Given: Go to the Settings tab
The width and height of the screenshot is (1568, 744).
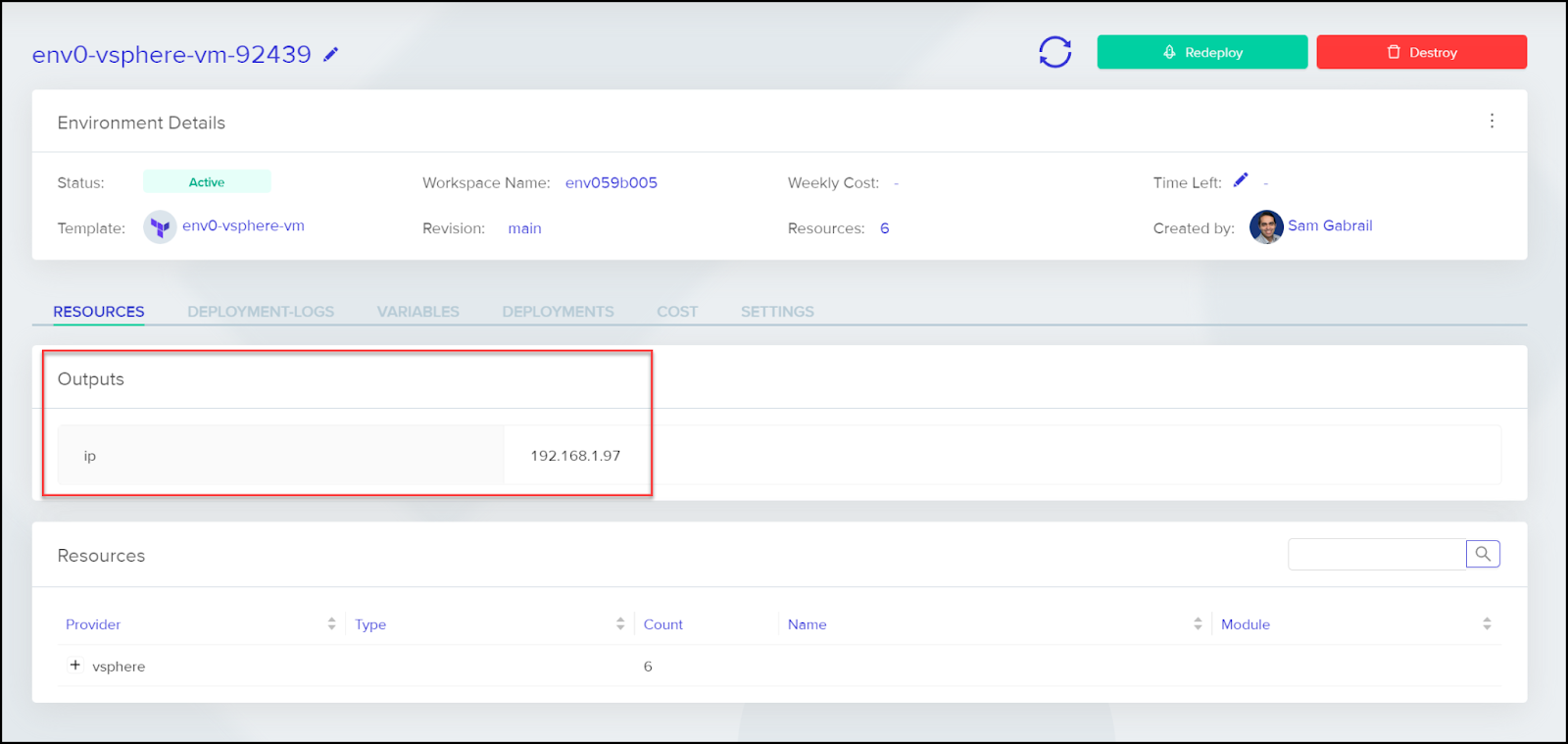Looking at the screenshot, I should point(777,312).
